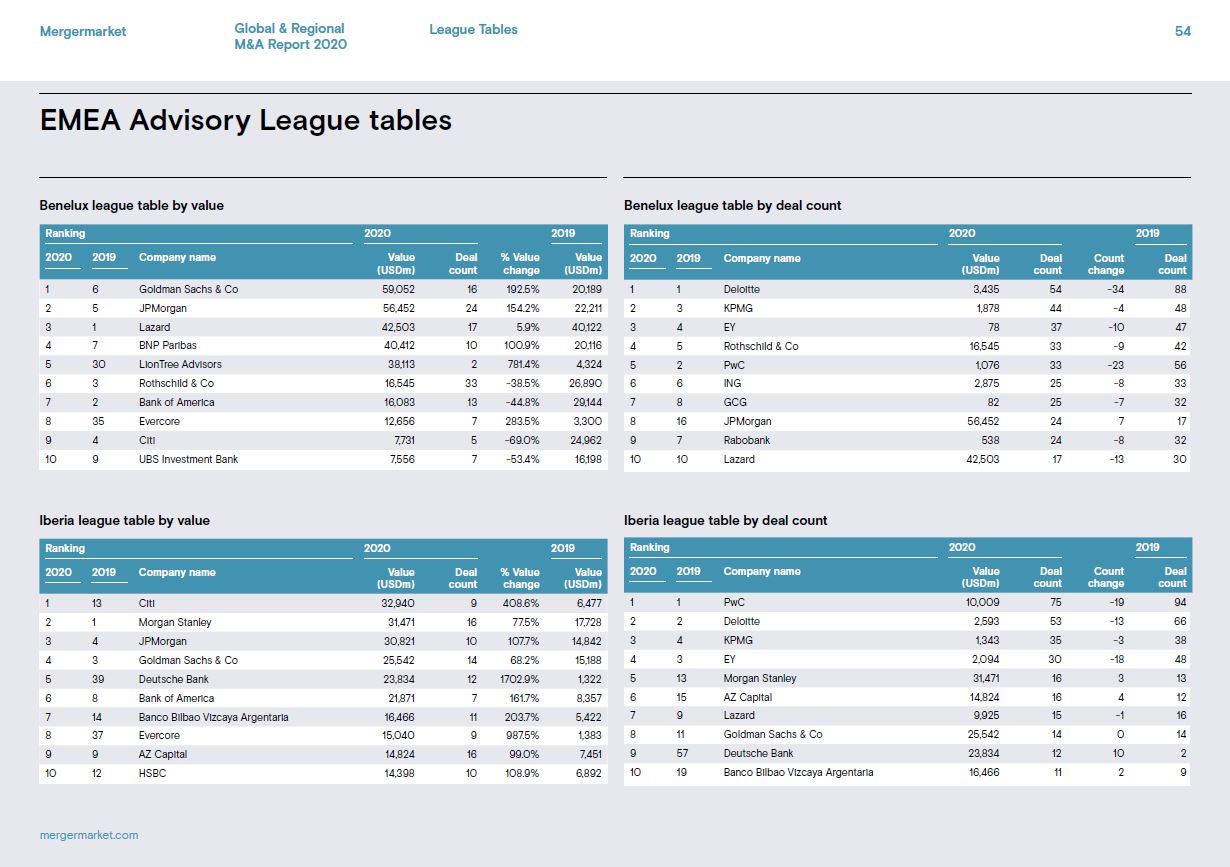Select the 'UBS Investment Bank' row name
This screenshot has width=1230, height=867.
click(188, 460)
